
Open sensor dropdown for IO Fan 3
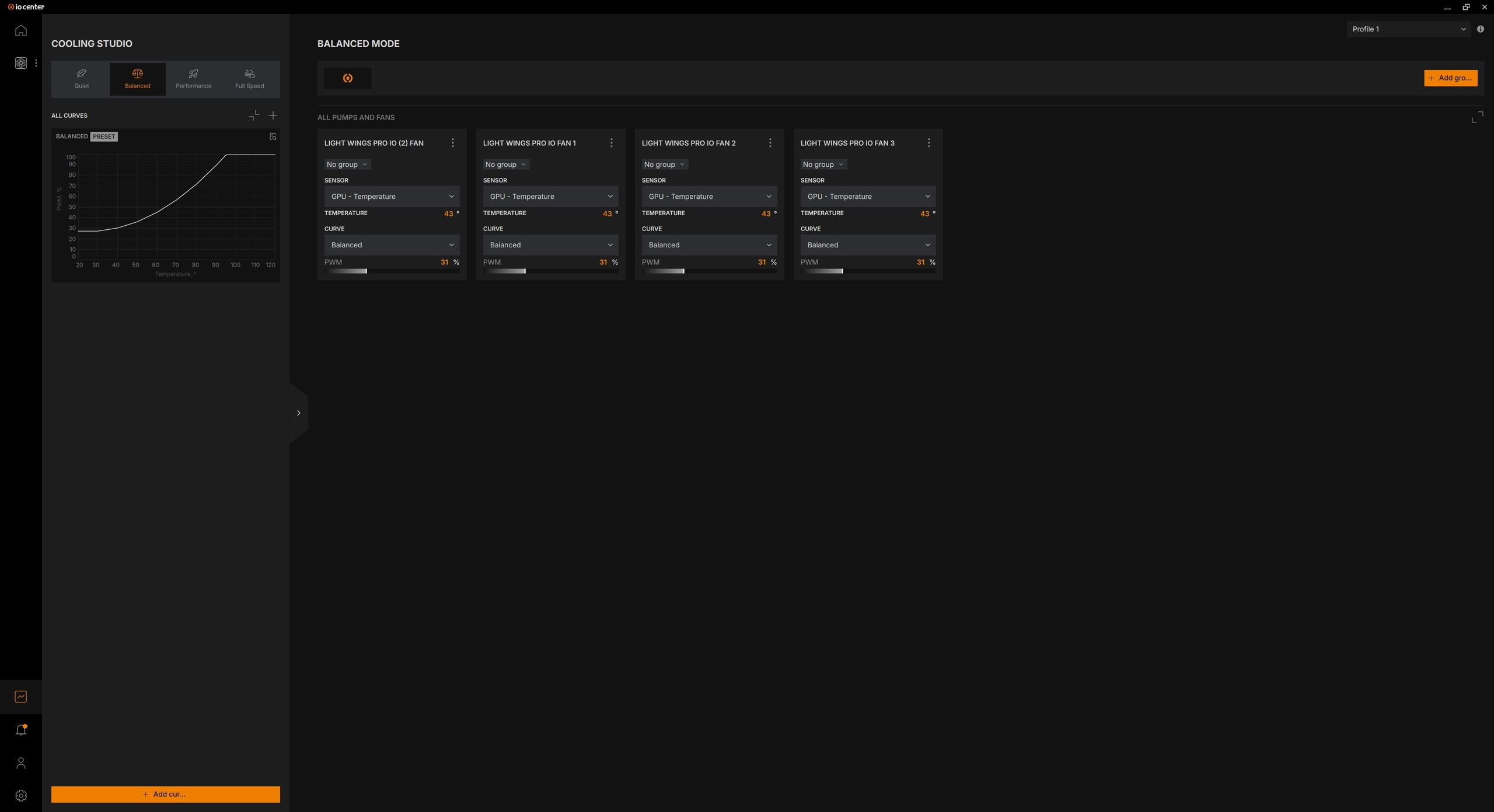868,197
